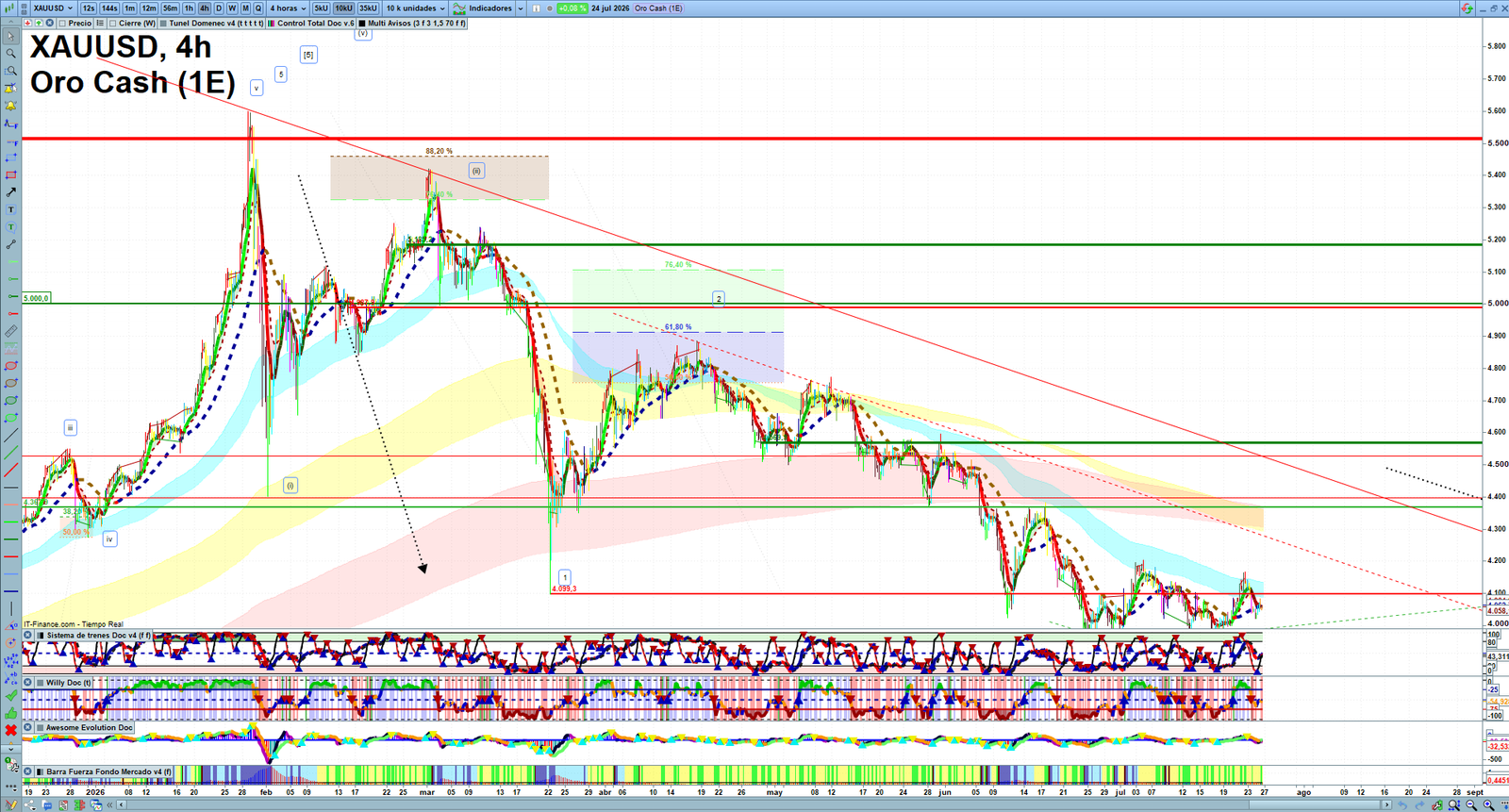1509x812 pixels.
Task: Select the M monthly timeframe tab
Action: pos(245,8)
